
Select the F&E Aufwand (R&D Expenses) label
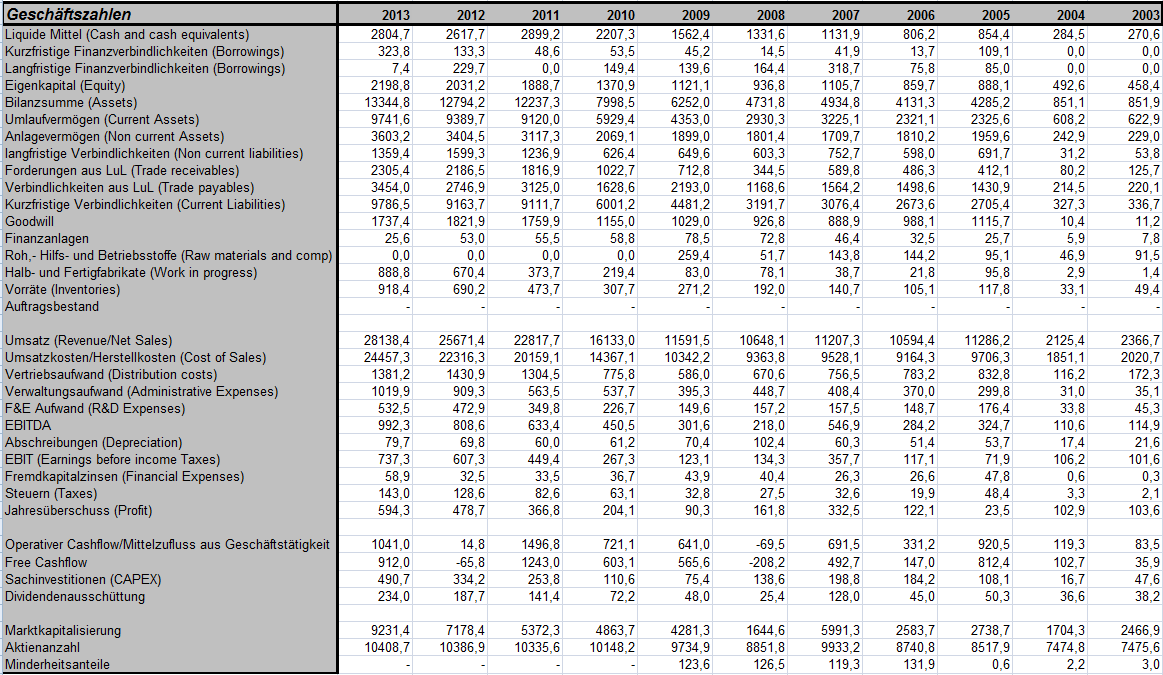pos(95,409)
